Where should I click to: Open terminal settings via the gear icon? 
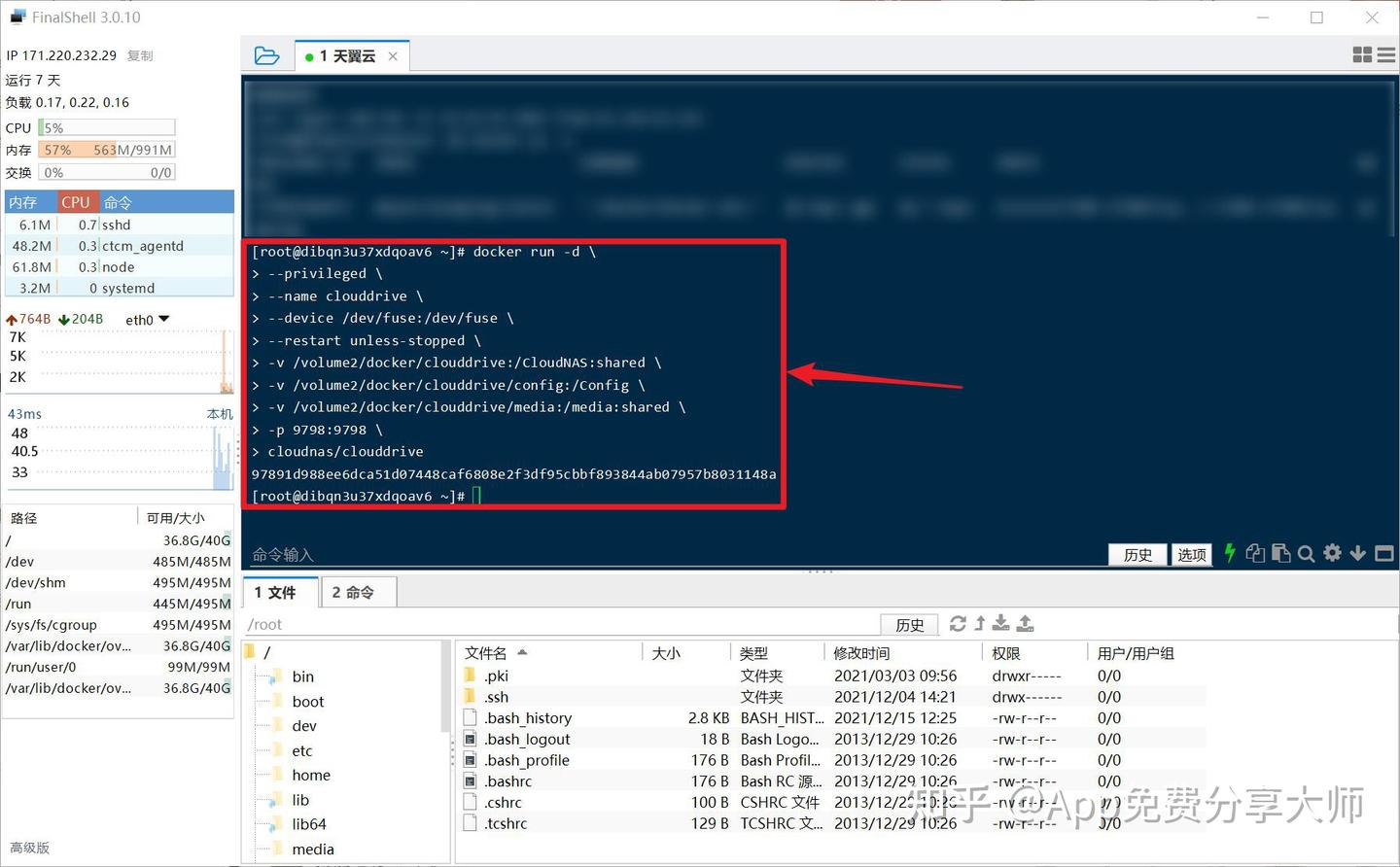pyautogui.click(x=1332, y=553)
